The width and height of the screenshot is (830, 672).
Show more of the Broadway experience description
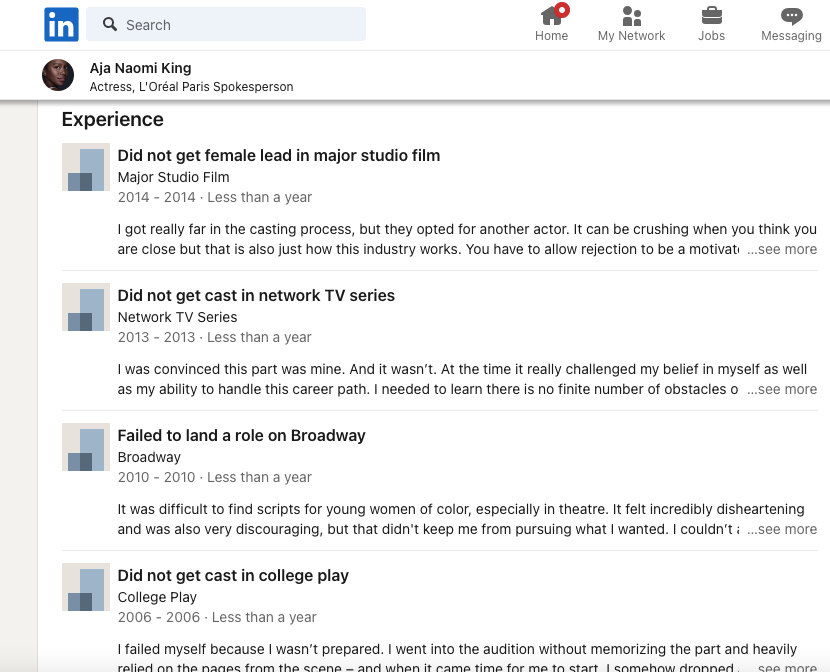point(786,529)
